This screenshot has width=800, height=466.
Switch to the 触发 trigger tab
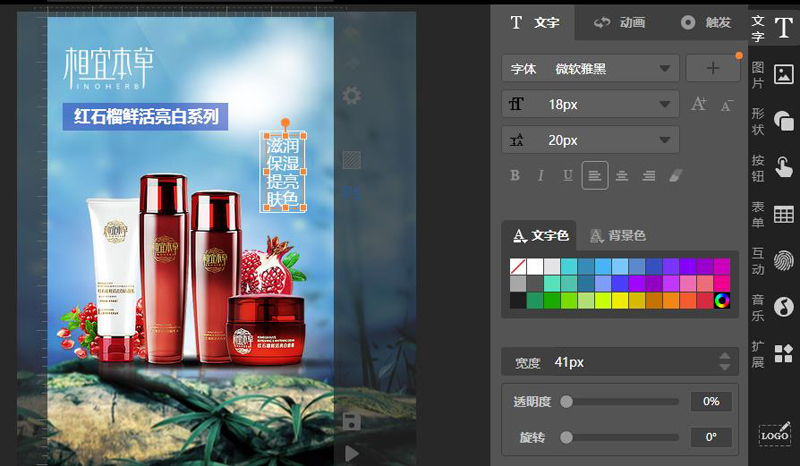click(x=706, y=22)
